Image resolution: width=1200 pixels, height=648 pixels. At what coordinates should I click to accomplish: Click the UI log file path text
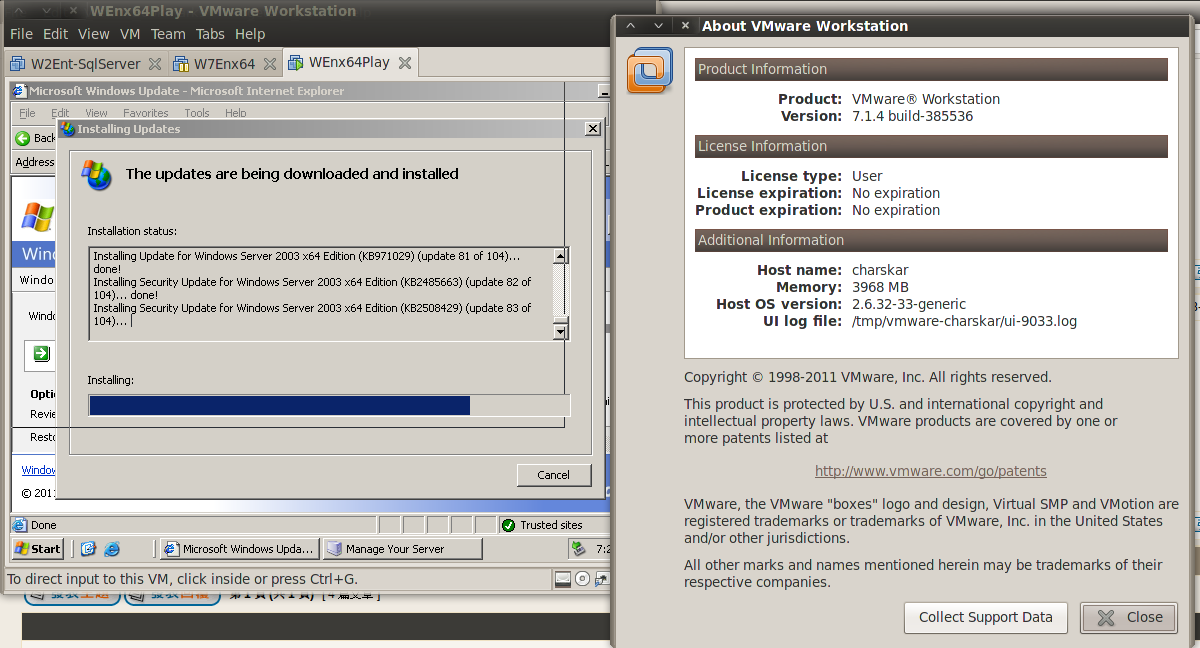pyautogui.click(x=964, y=321)
